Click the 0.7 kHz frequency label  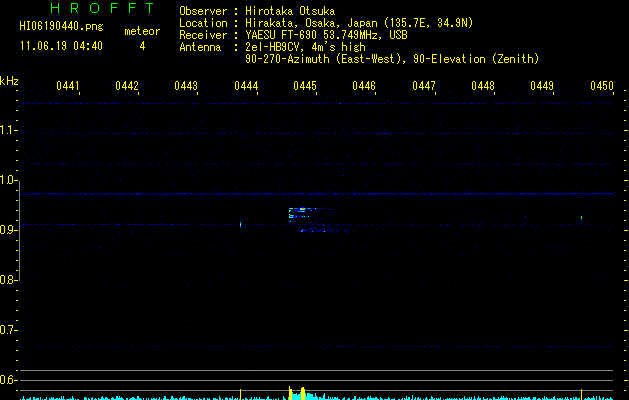click(x=8, y=330)
